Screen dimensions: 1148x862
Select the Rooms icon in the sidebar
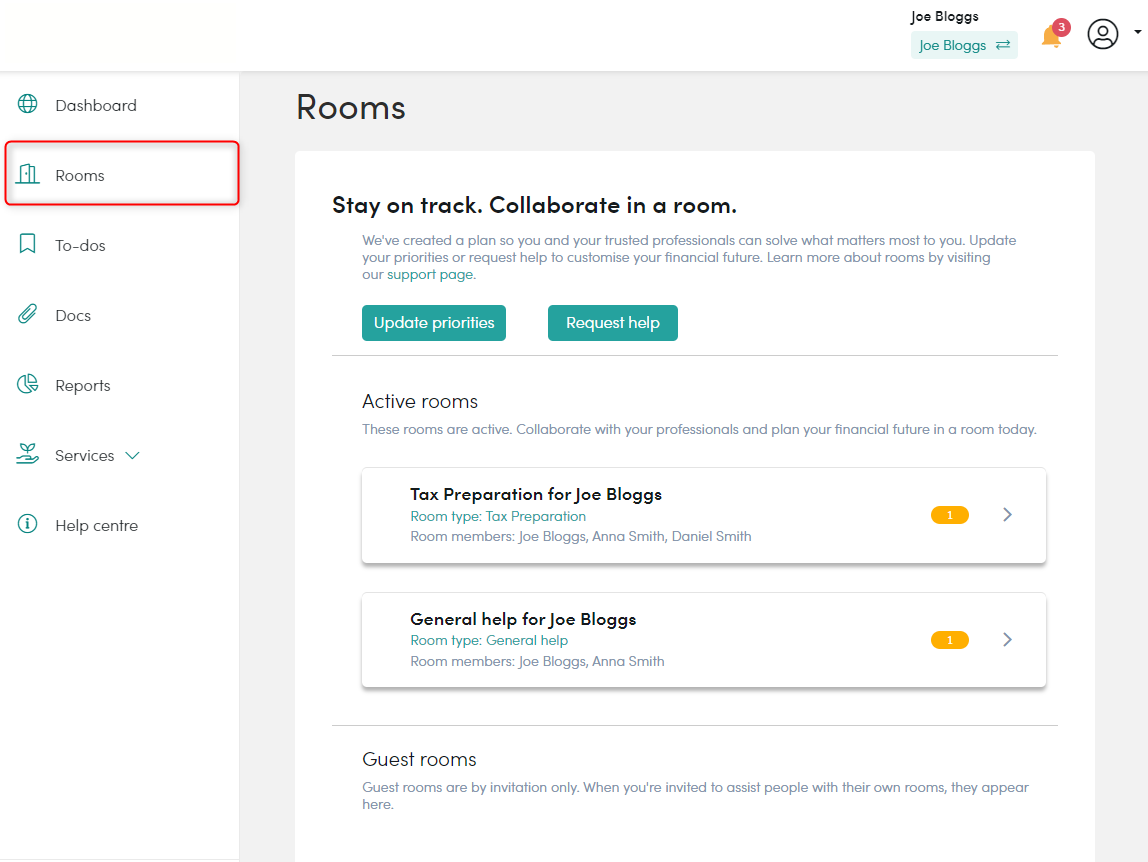click(27, 174)
